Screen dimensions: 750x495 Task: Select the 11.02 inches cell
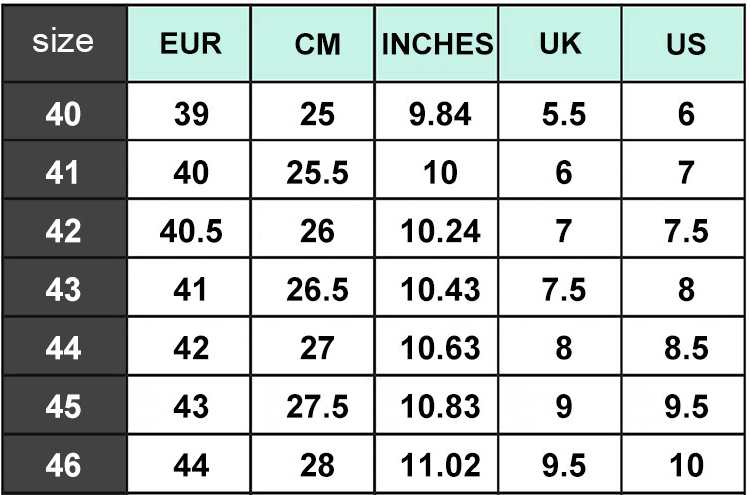[x=438, y=465]
